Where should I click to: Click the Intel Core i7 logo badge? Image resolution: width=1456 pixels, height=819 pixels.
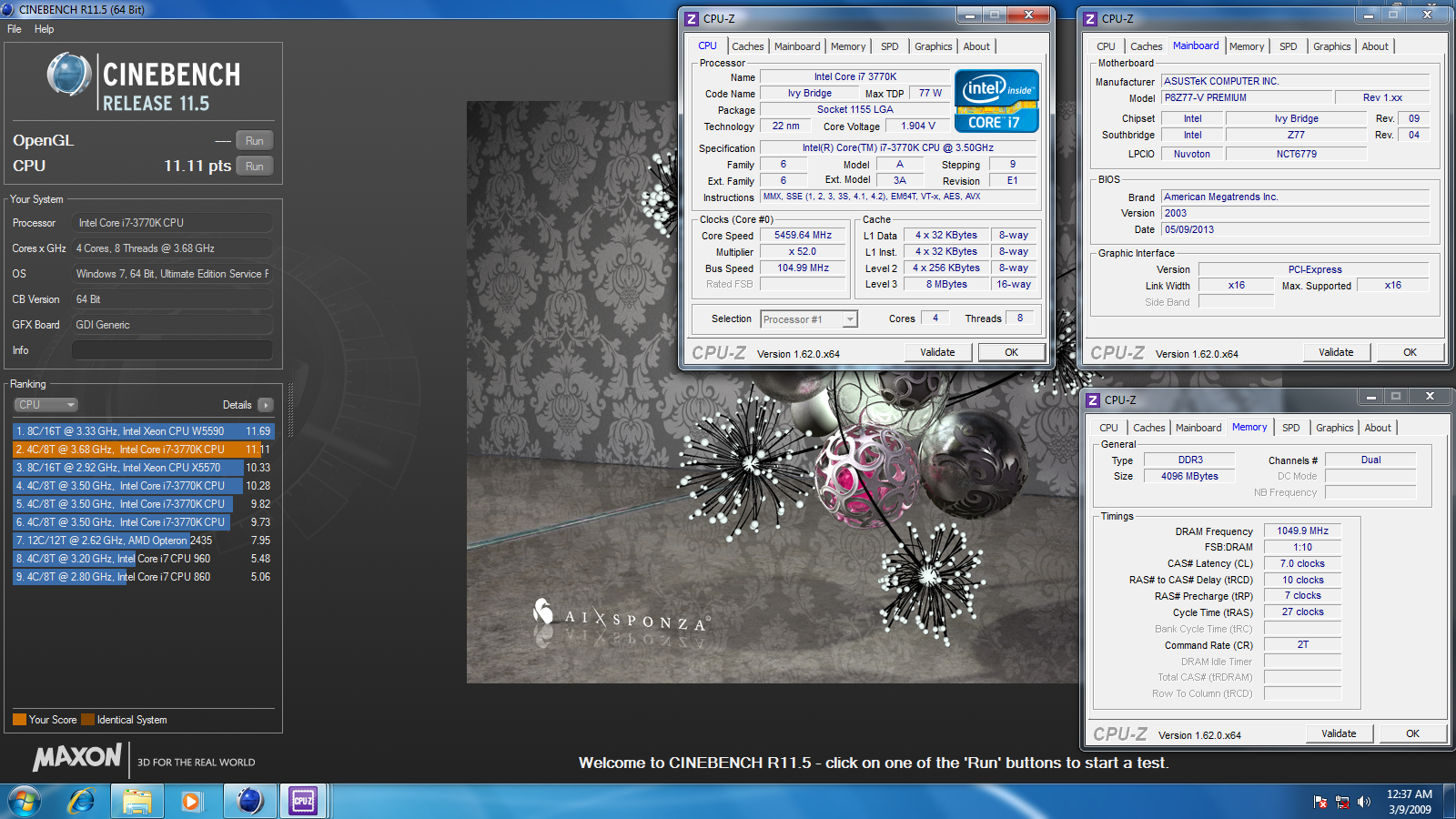click(x=996, y=102)
